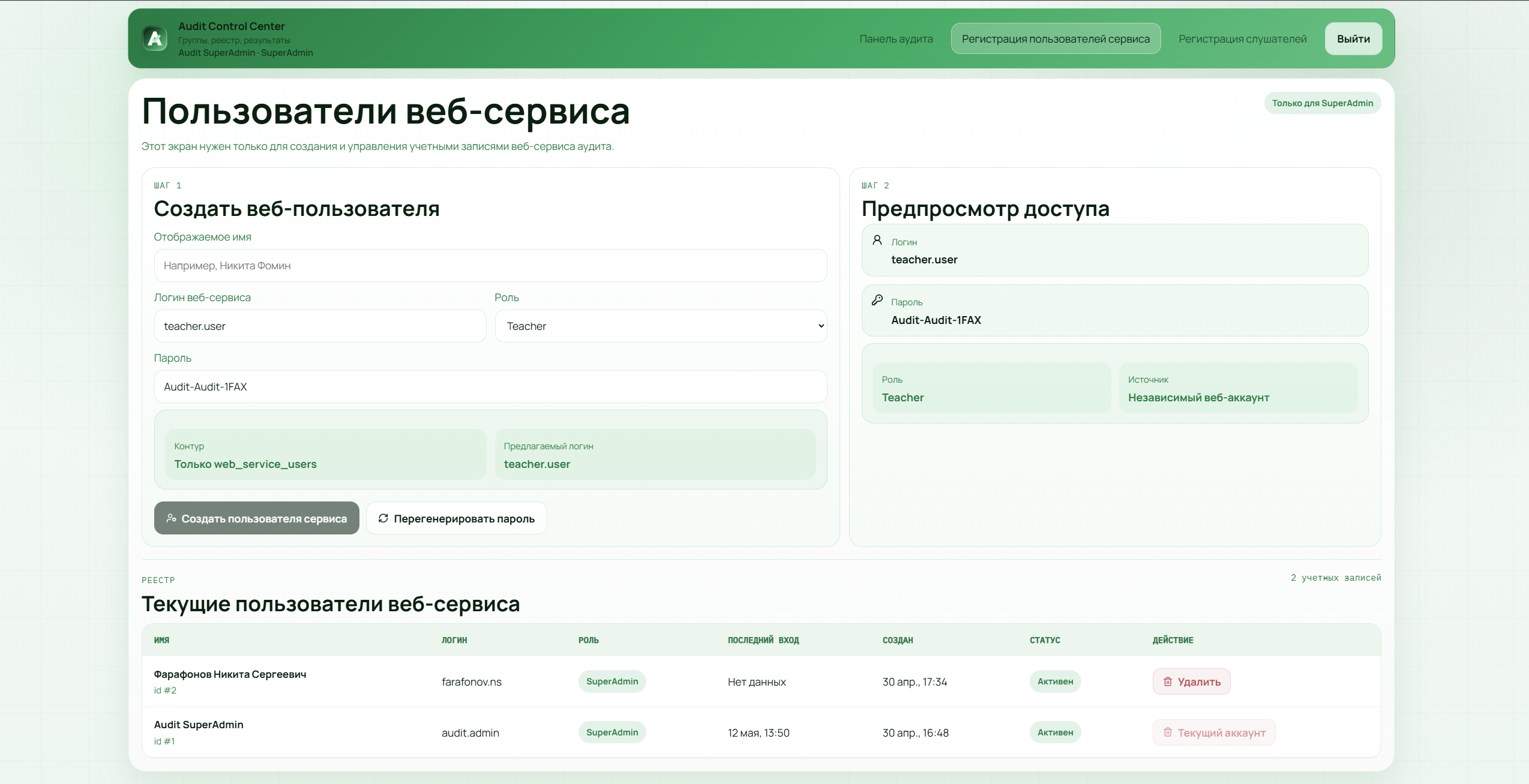
Task: Click the id #1 label
Action: coord(164,741)
